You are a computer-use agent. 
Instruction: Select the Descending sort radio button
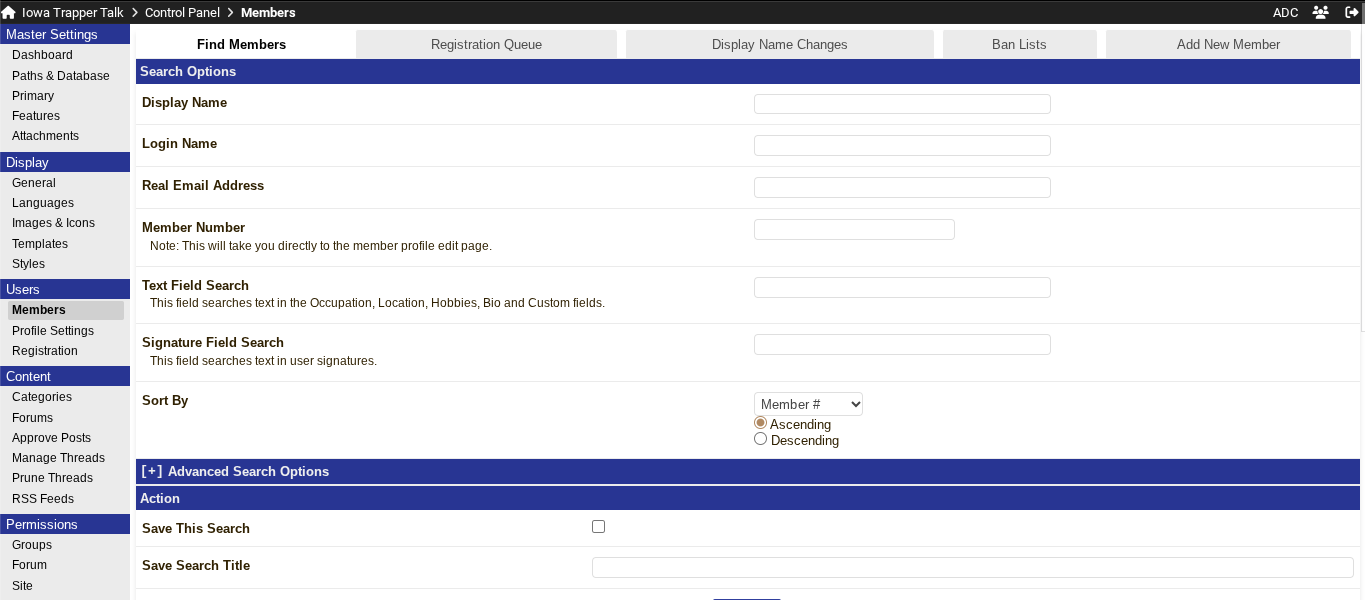pos(761,439)
